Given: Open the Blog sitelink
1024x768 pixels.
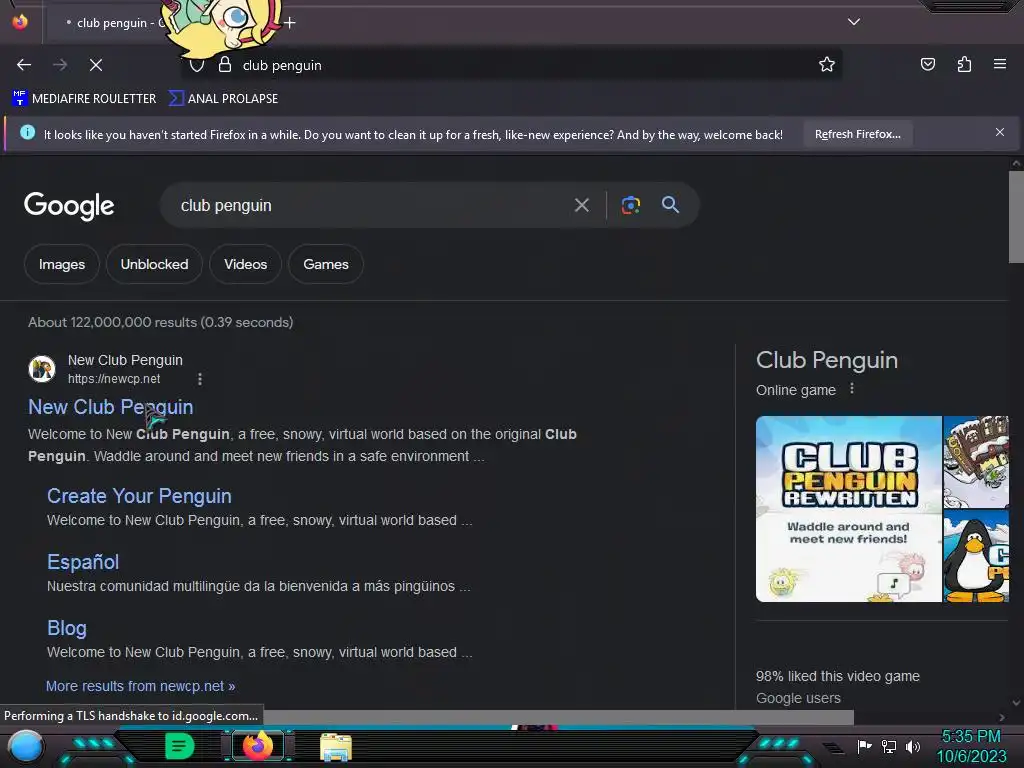Looking at the screenshot, I should pyautogui.click(x=67, y=628).
